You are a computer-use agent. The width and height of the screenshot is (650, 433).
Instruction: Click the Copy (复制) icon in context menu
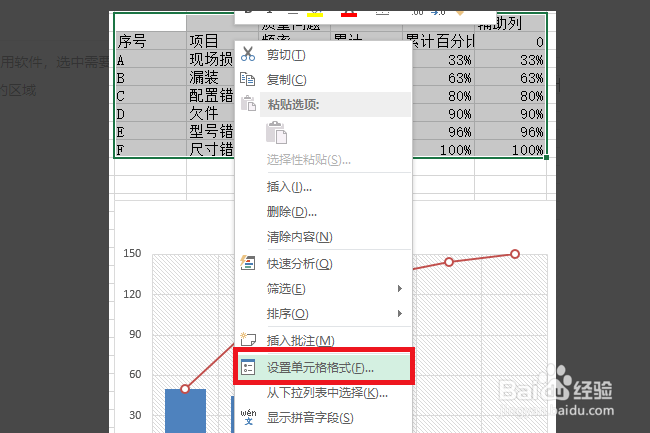(248, 79)
